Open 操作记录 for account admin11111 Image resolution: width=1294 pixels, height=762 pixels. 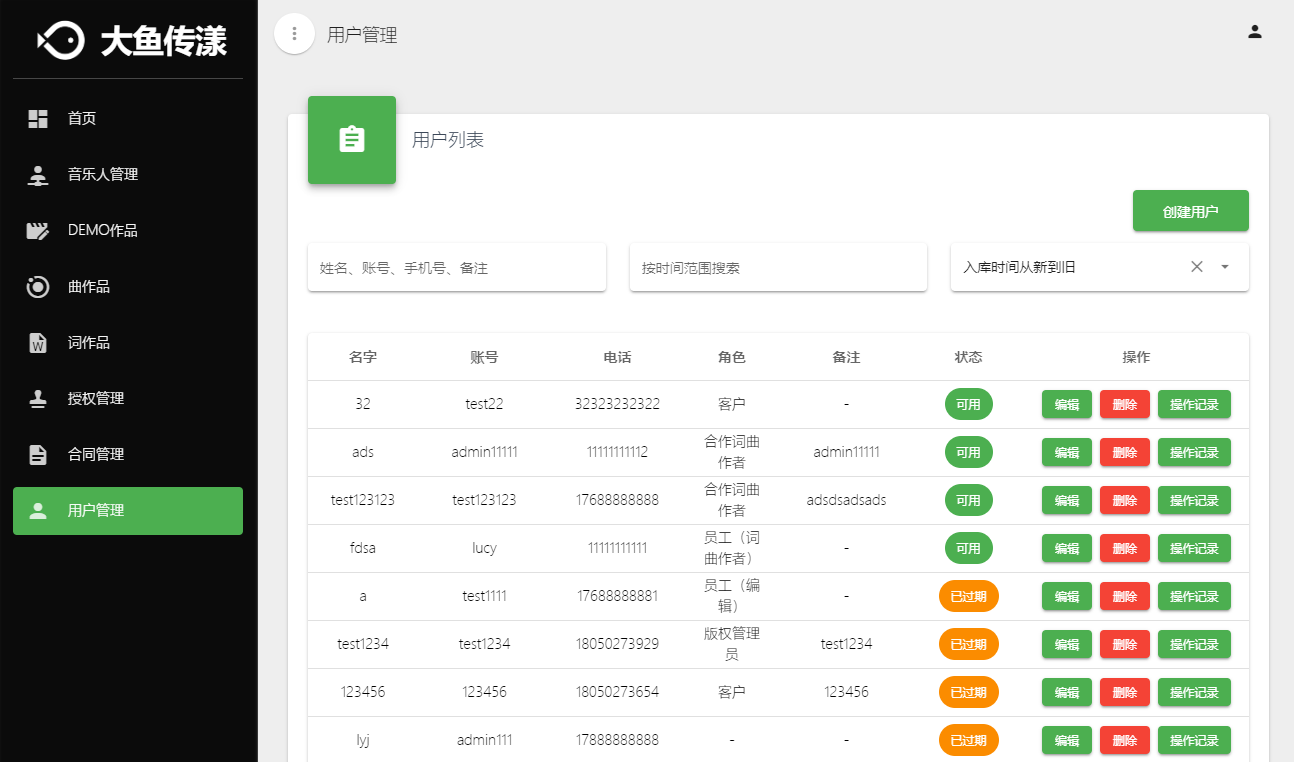pos(1194,453)
